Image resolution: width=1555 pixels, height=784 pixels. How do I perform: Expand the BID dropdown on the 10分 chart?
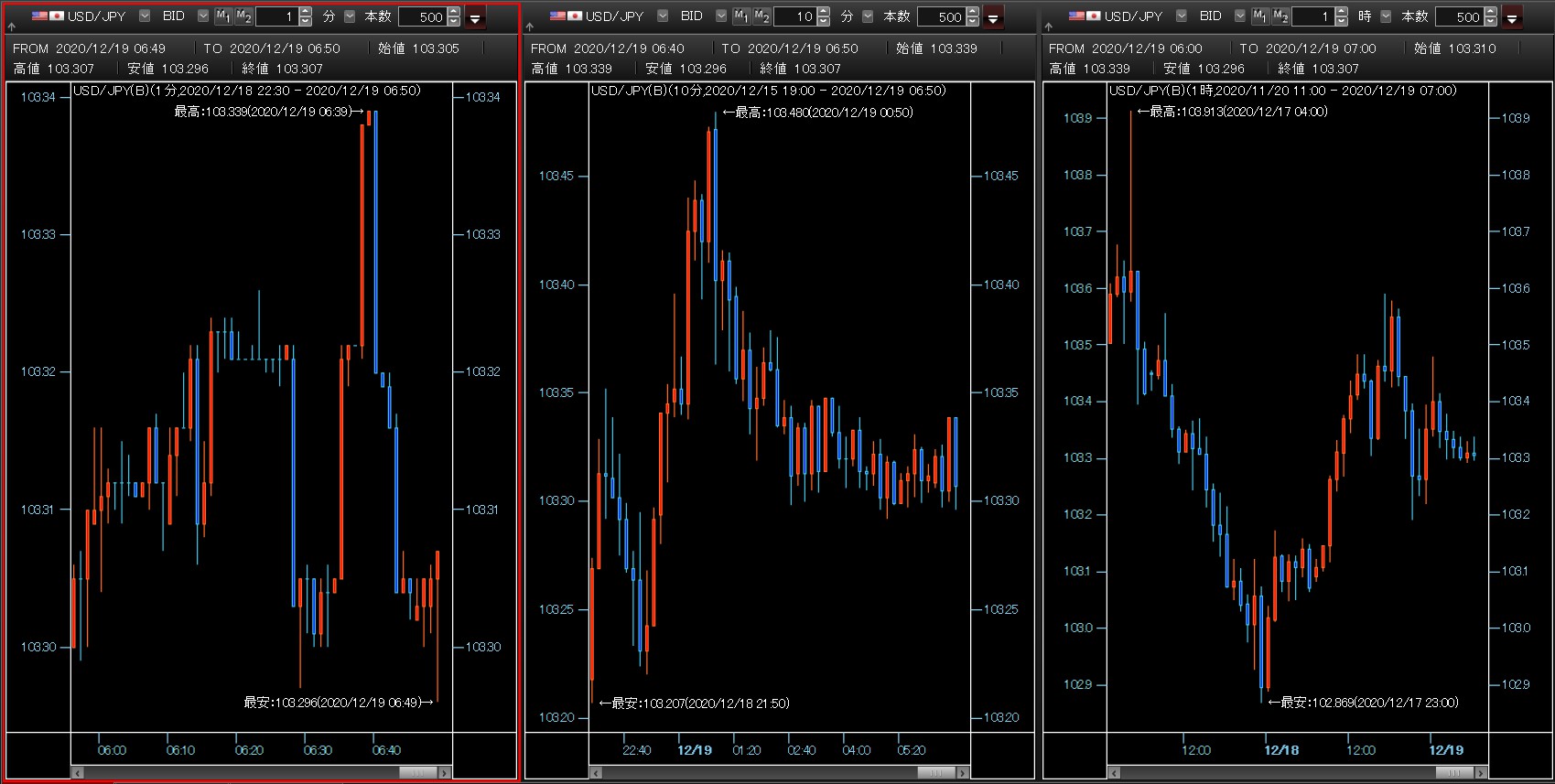tap(721, 16)
